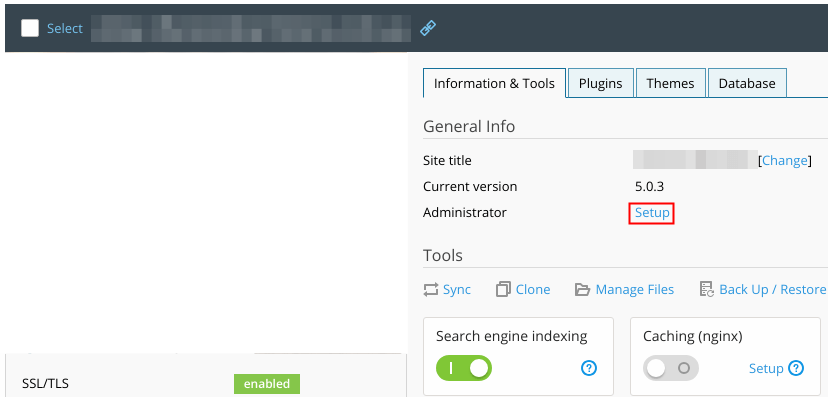The image size is (828, 397).
Task: Open the Back Up / Restore link
Action: pos(773,289)
